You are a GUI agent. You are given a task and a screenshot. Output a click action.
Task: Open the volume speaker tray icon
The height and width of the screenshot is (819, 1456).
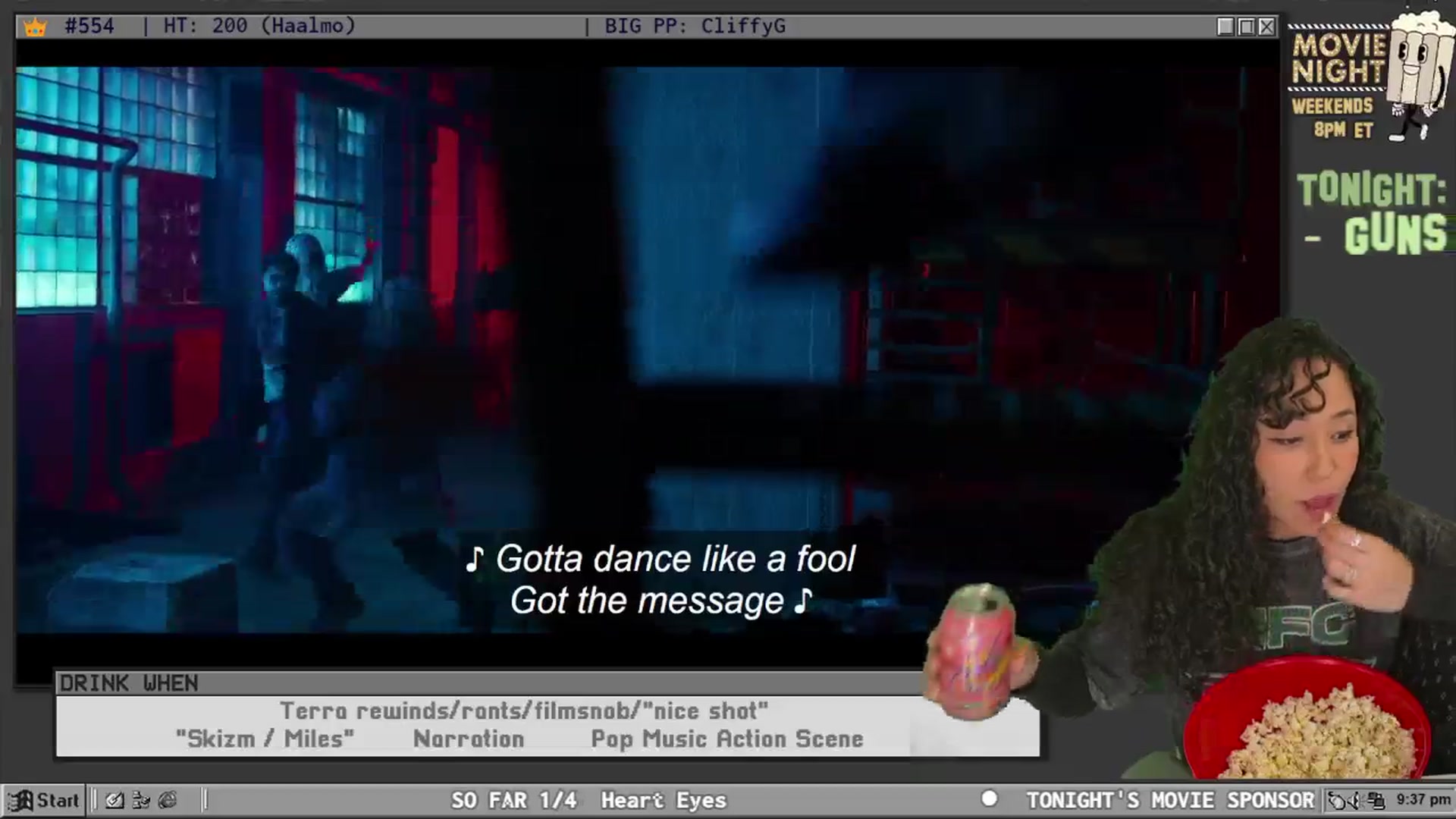click(1357, 800)
